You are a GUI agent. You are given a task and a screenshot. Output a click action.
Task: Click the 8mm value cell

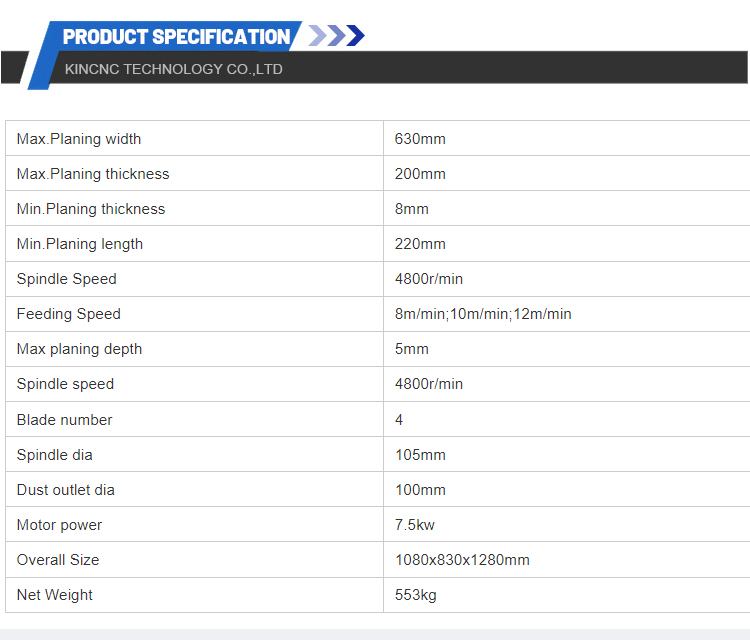[412, 209]
